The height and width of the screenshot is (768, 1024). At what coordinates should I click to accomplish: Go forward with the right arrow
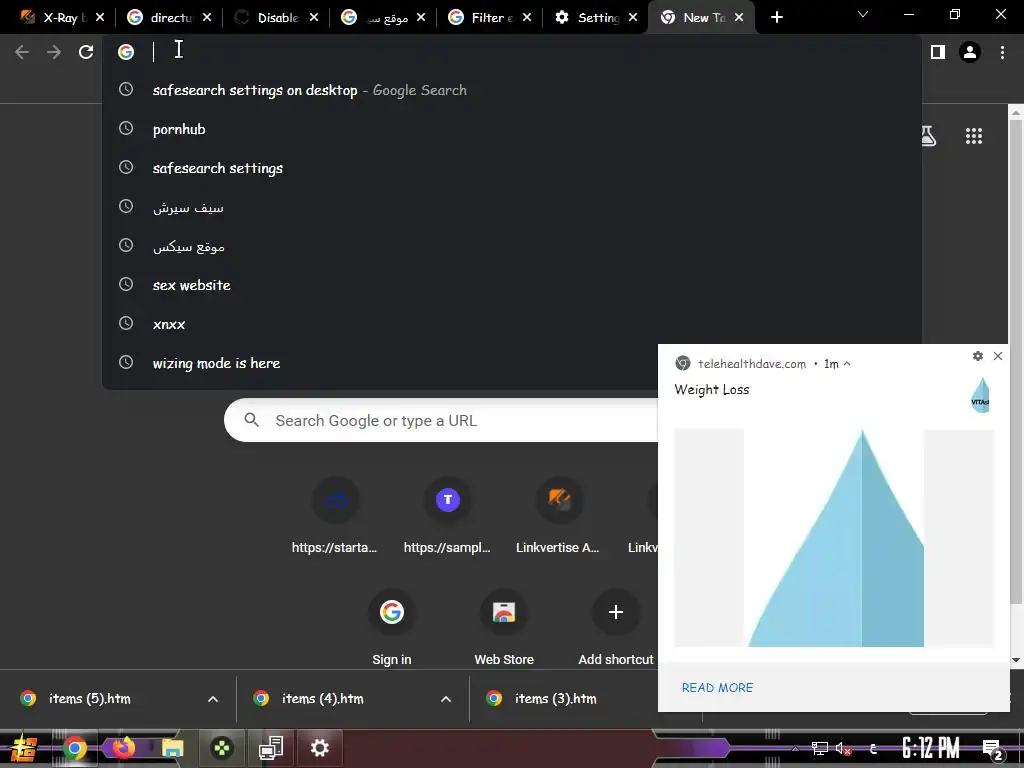tap(54, 52)
